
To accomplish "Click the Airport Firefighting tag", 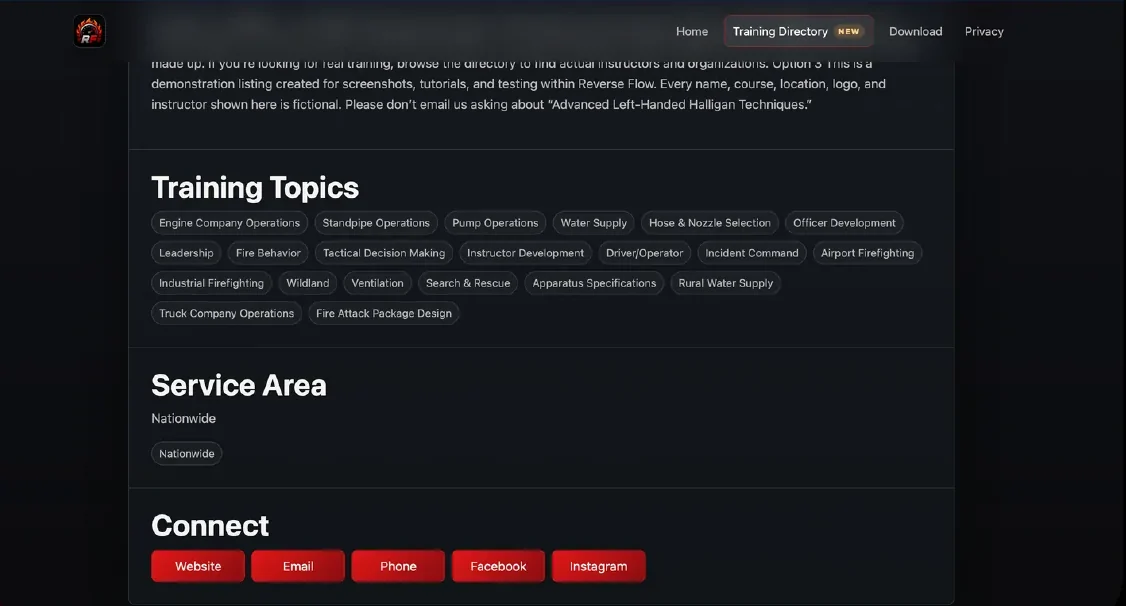I will [867, 253].
